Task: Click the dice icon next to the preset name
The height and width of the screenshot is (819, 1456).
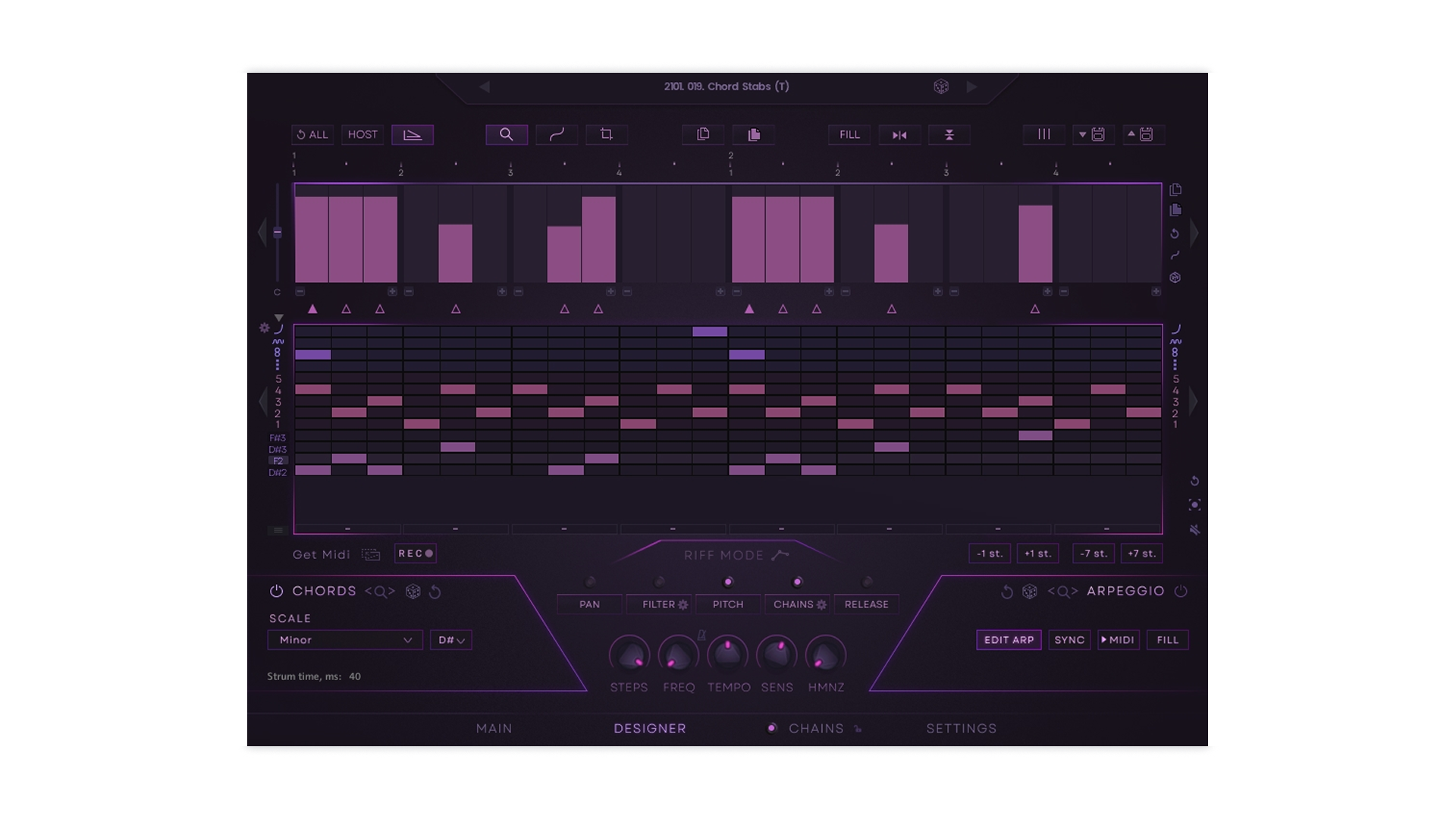Action: click(x=942, y=86)
